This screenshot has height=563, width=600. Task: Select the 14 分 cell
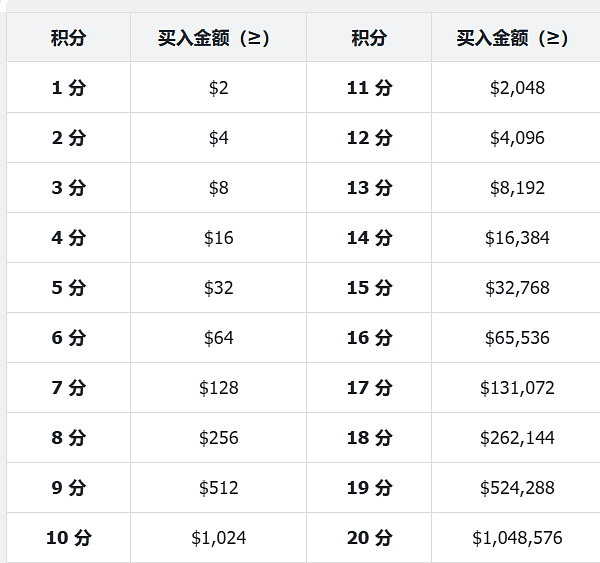click(x=369, y=238)
